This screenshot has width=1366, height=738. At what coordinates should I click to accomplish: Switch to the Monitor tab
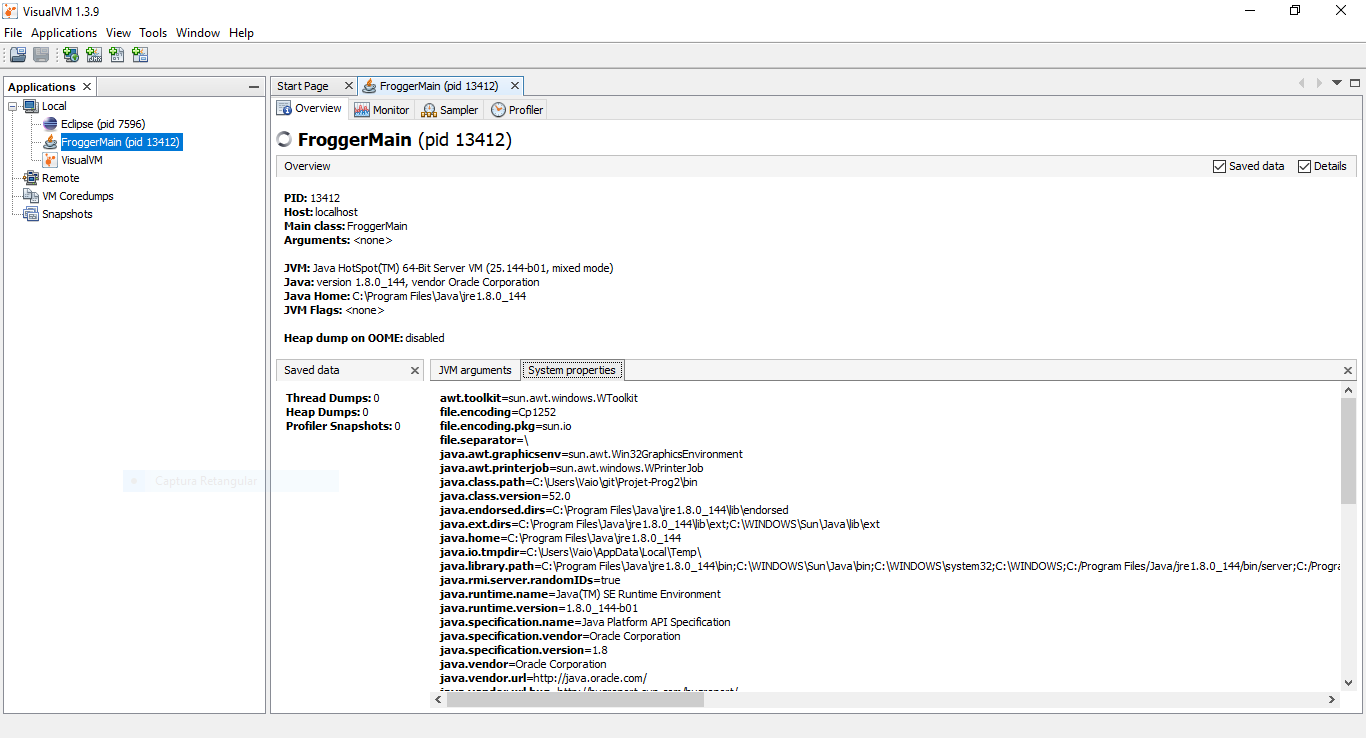click(x=382, y=110)
